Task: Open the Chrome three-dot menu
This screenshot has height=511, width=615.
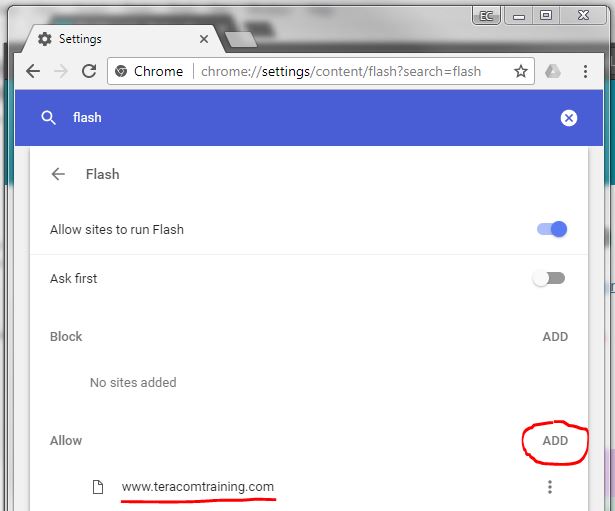Action: click(585, 71)
